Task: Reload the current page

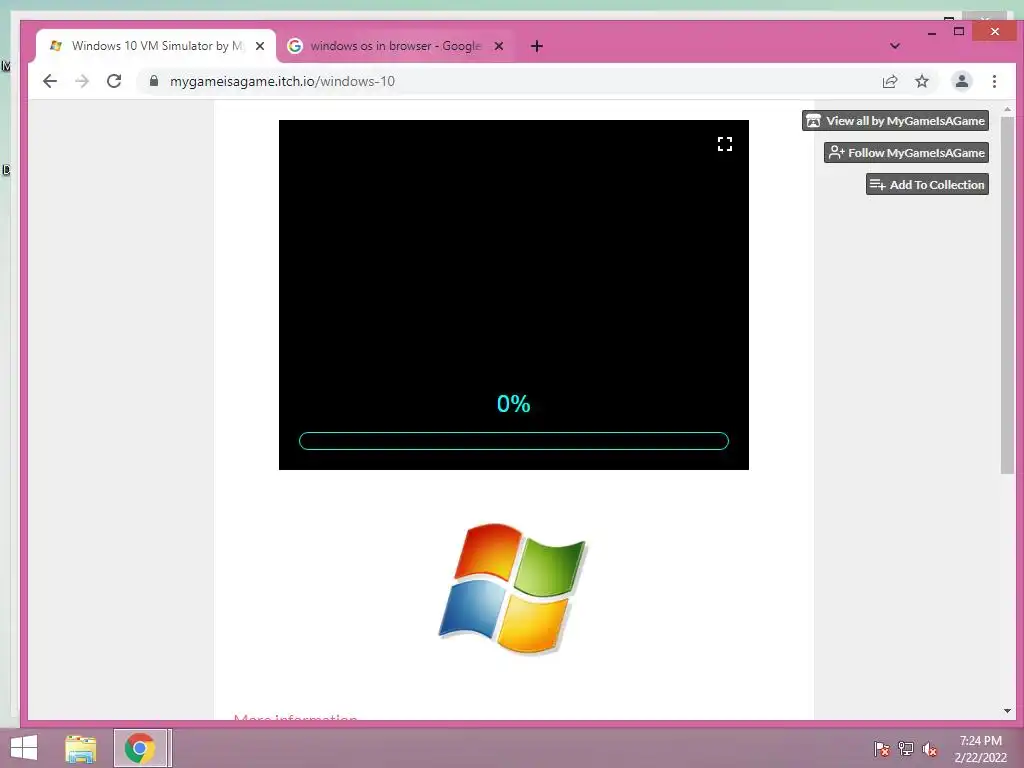Action: 114,81
